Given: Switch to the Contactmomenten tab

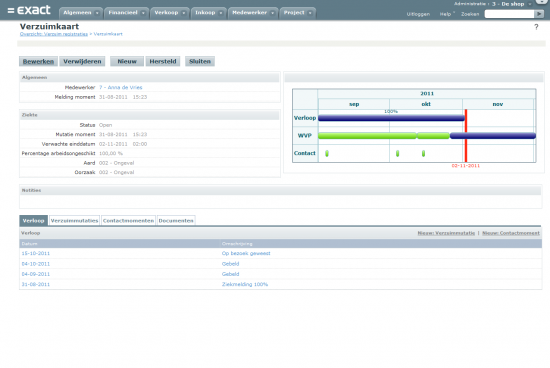Looking at the screenshot, I should tap(128, 220).
